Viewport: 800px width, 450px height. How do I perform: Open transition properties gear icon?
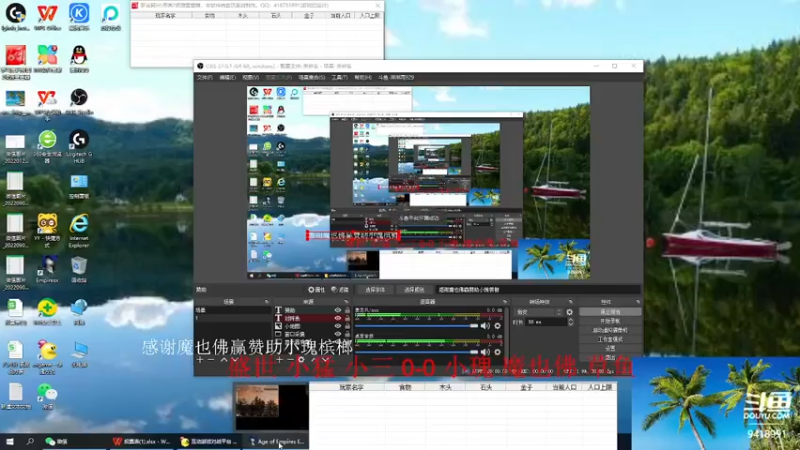pyautogui.click(x=570, y=312)
